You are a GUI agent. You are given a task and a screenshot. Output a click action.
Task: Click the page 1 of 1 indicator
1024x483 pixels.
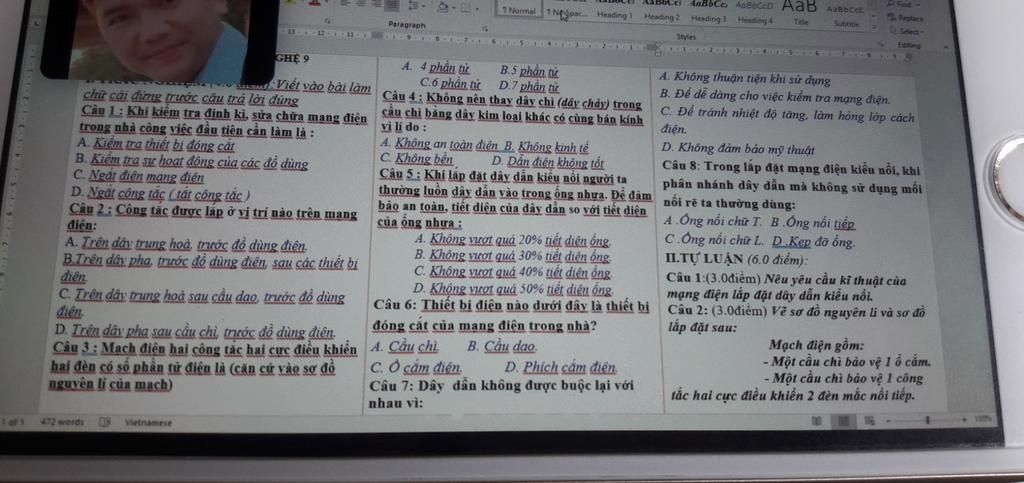tap(11, 422)
